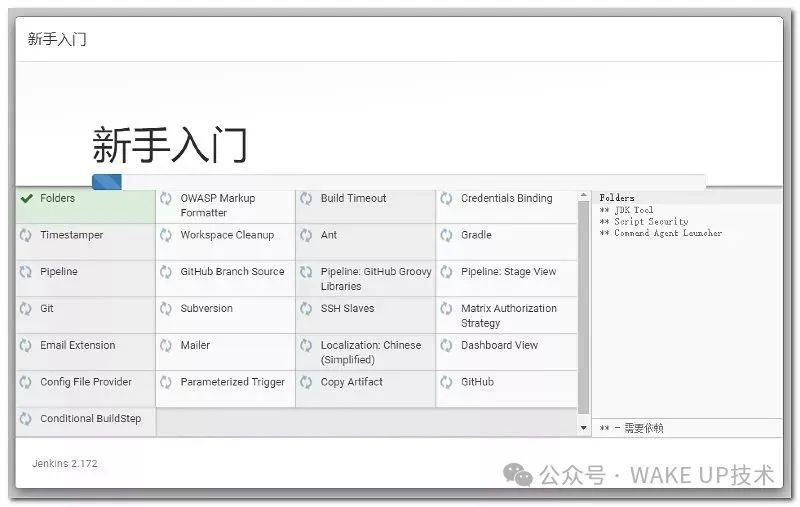The image size is (800, 507).
Task: Click the spinner icon beside OWASP Markup Formatter
Action: [x=166, y=198]
